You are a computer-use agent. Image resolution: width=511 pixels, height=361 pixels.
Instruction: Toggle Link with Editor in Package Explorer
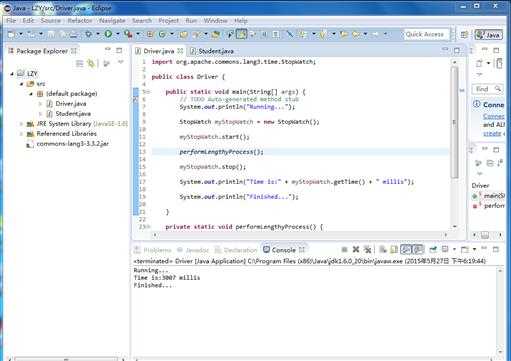pos(91,63)
